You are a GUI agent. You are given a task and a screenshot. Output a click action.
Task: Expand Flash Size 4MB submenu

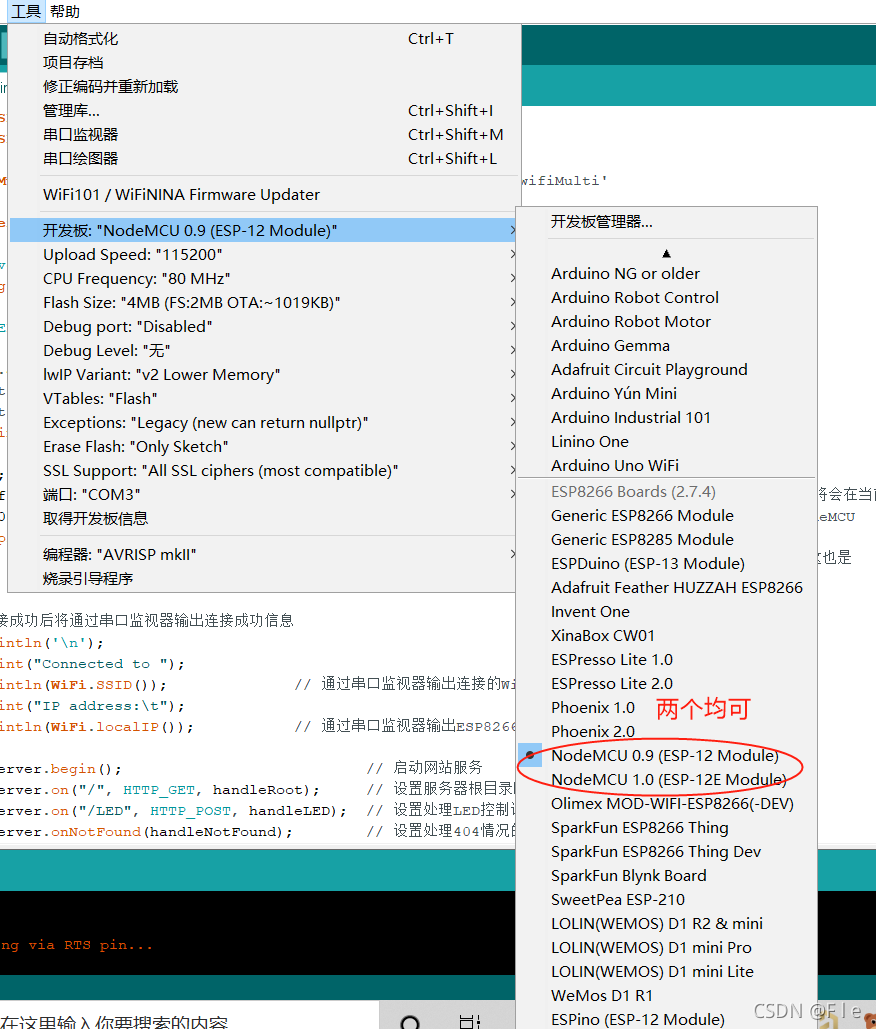(264, 303)
